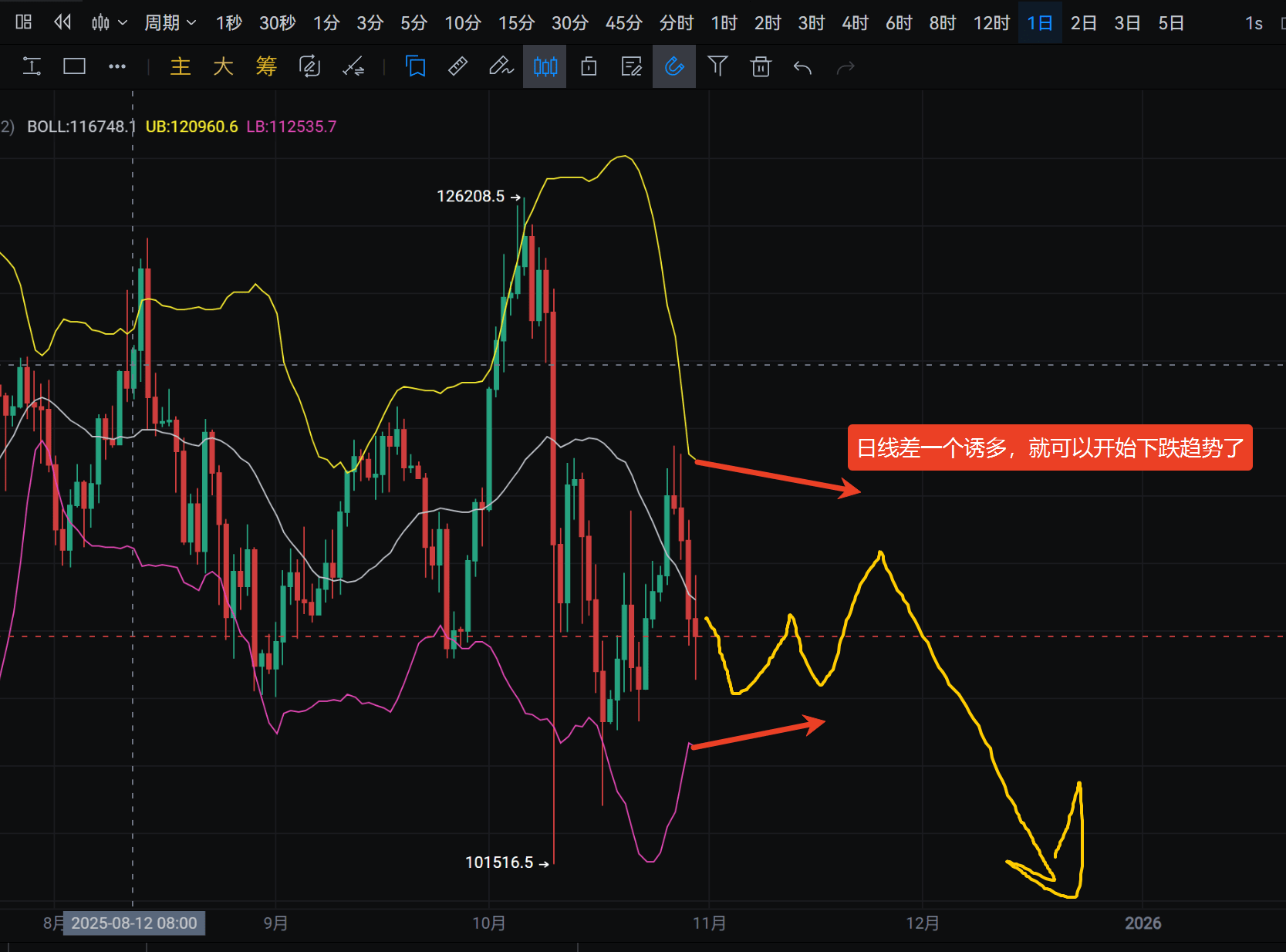Click the red annotation text box
Image resolution: width=1286 pixels, height=952 pixels.
tap(1049, 447)
